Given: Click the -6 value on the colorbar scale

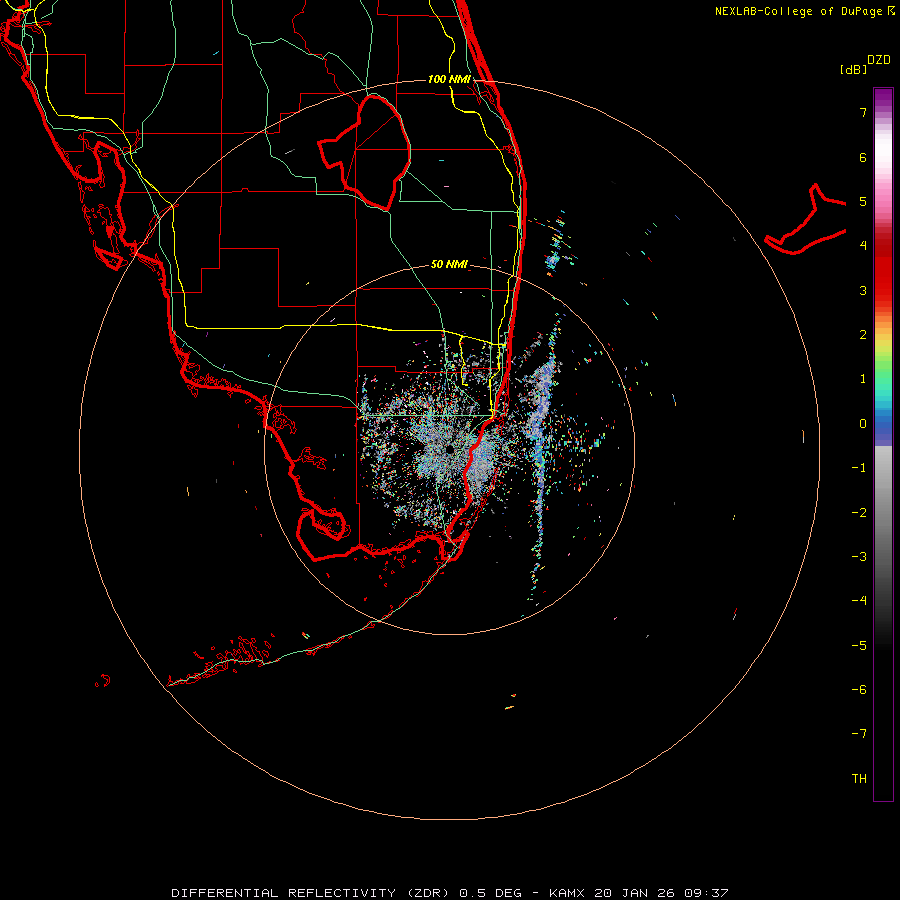Looking at the screenshot, I should 859,690.
